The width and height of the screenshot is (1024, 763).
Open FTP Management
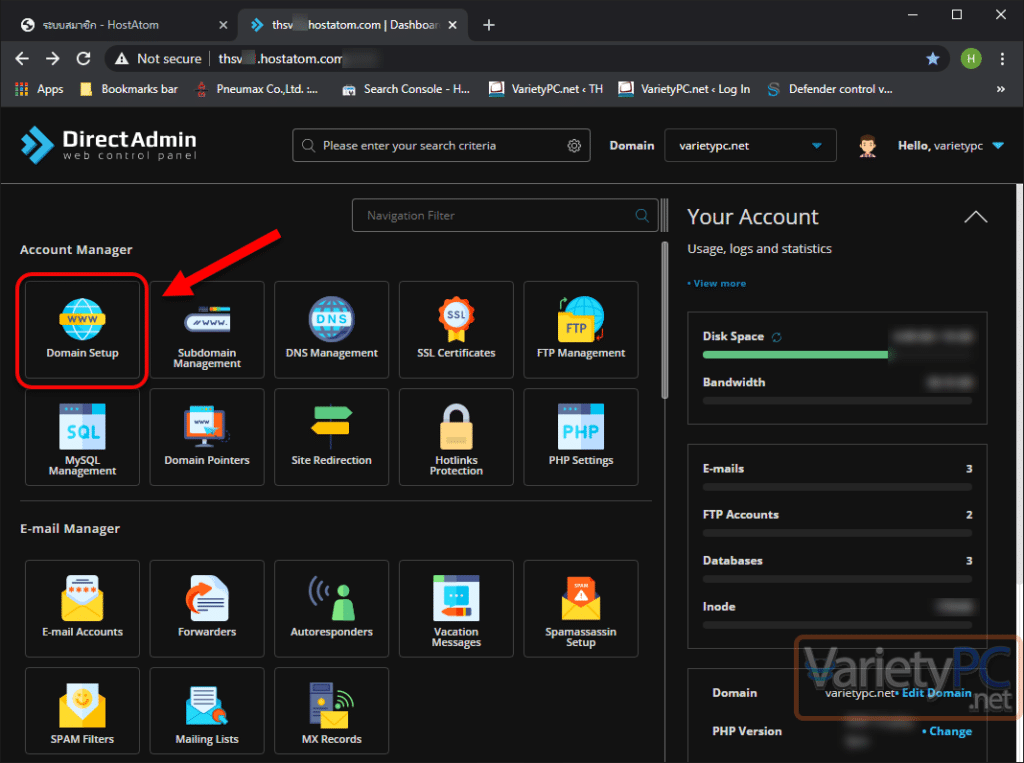click(581, 330)
